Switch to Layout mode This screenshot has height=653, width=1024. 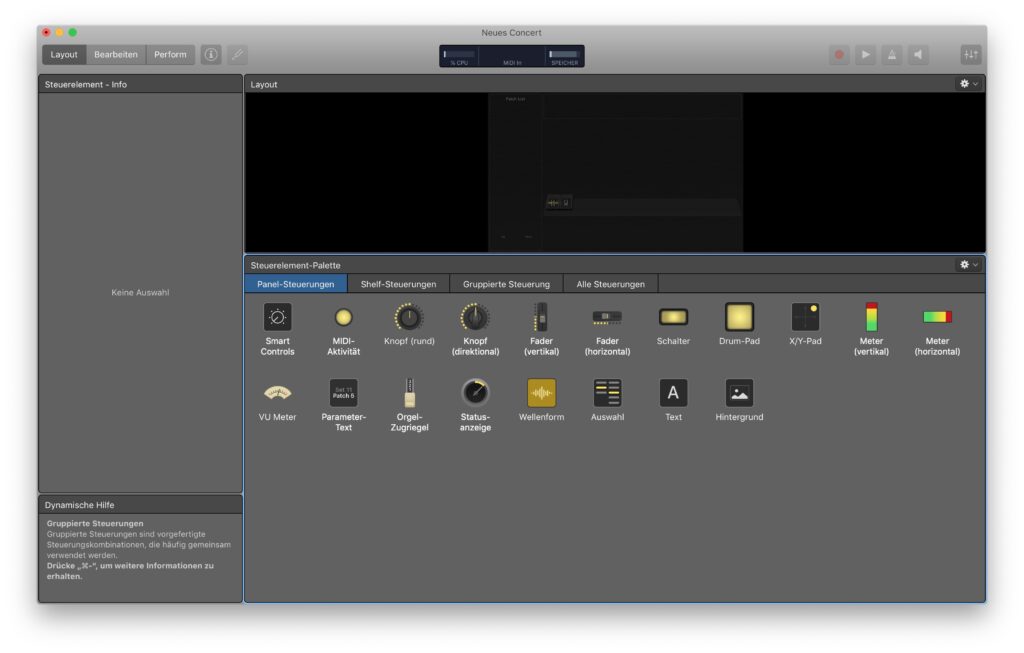64,55
